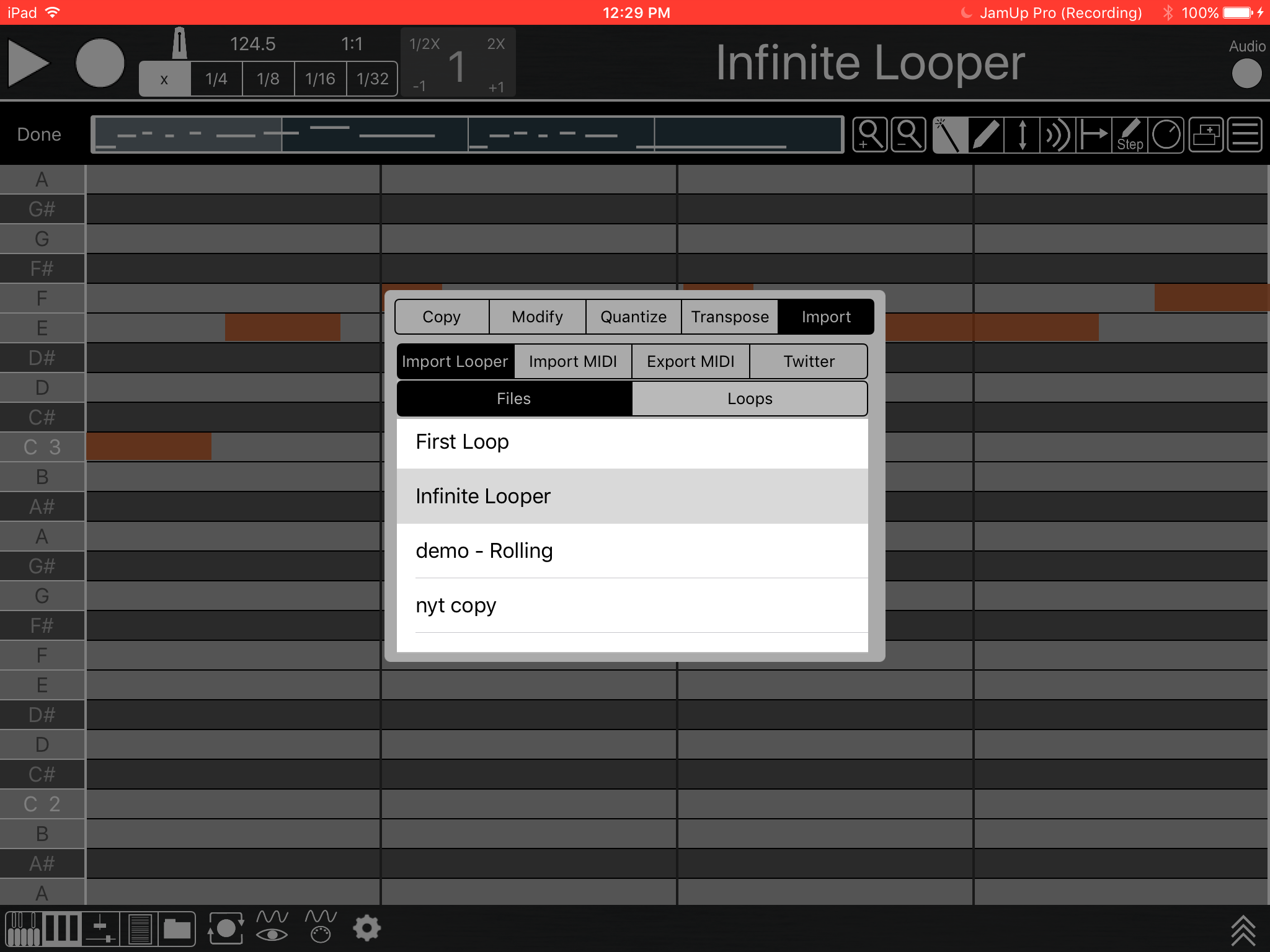Image resolution: width=1270 pixels, height=952 pixels.
Task: Open the lined page list view
Action: coord(139,928)
